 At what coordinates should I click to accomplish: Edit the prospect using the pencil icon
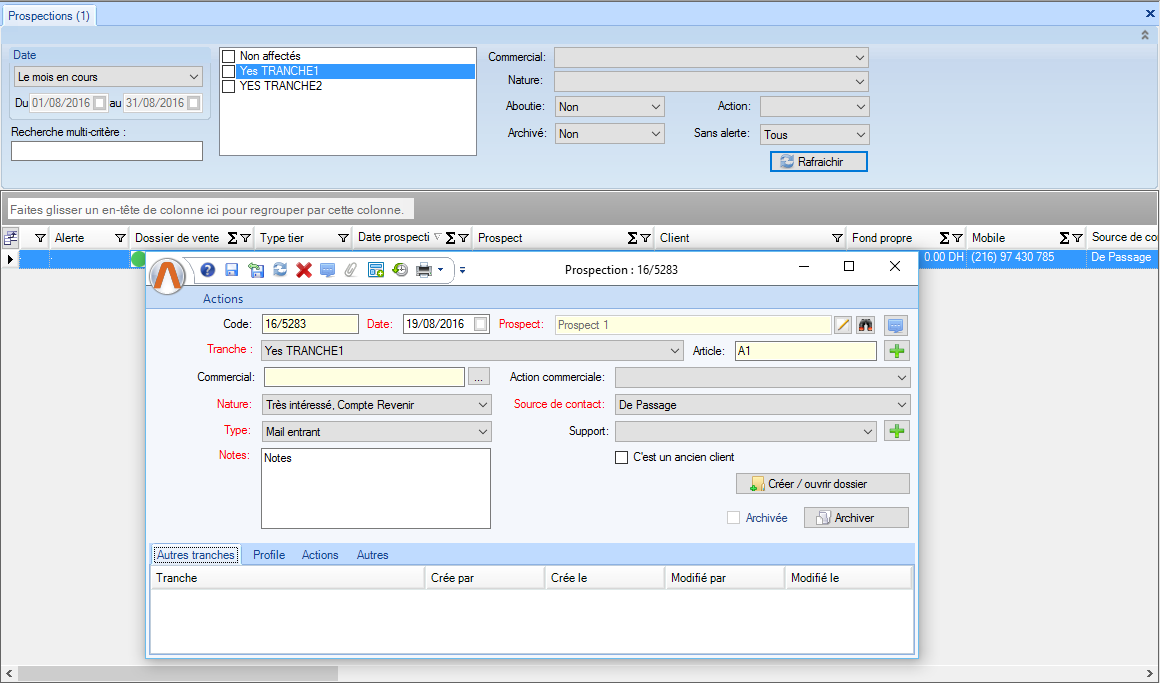pyautogui.click(x=844, y=325)
